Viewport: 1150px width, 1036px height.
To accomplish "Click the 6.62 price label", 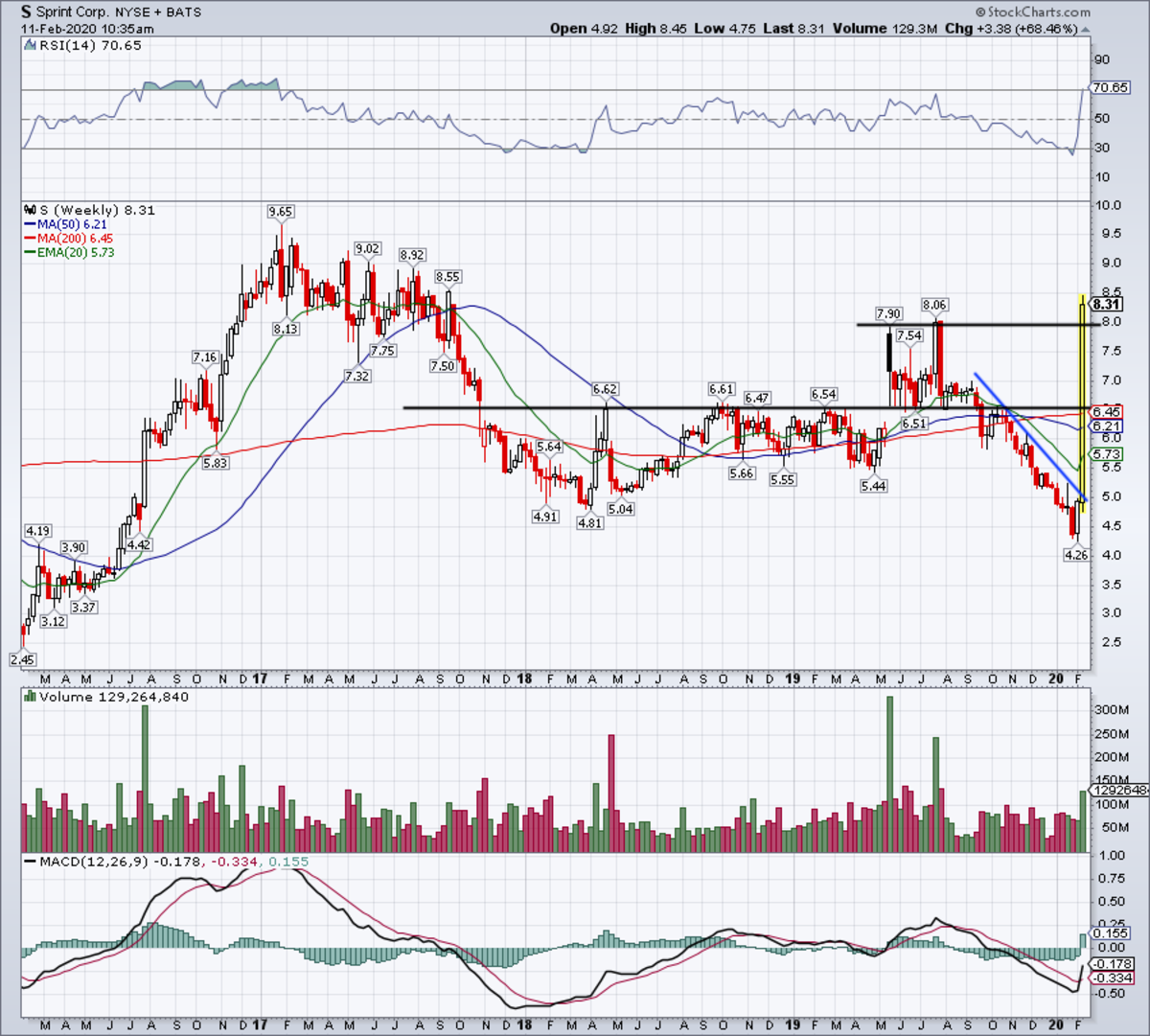I will [605, 389].
